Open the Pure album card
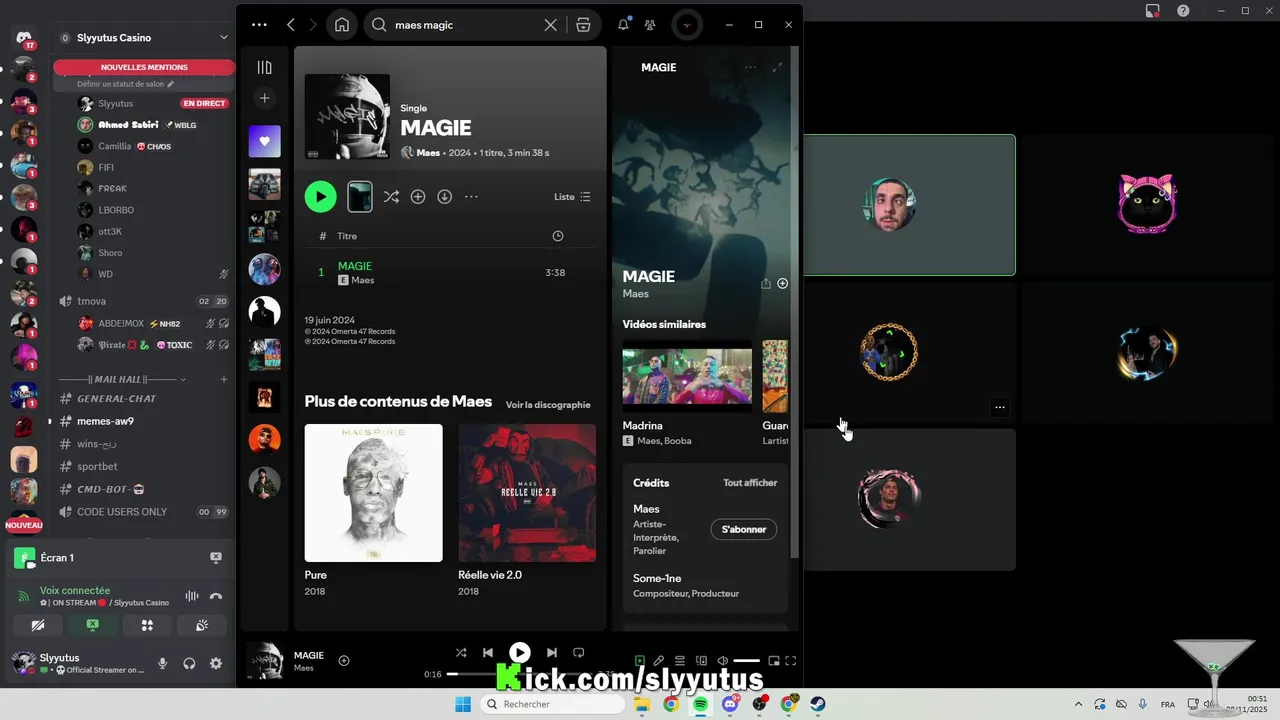The height and width of the screenshot is (720, 1280). pos(373,510)
